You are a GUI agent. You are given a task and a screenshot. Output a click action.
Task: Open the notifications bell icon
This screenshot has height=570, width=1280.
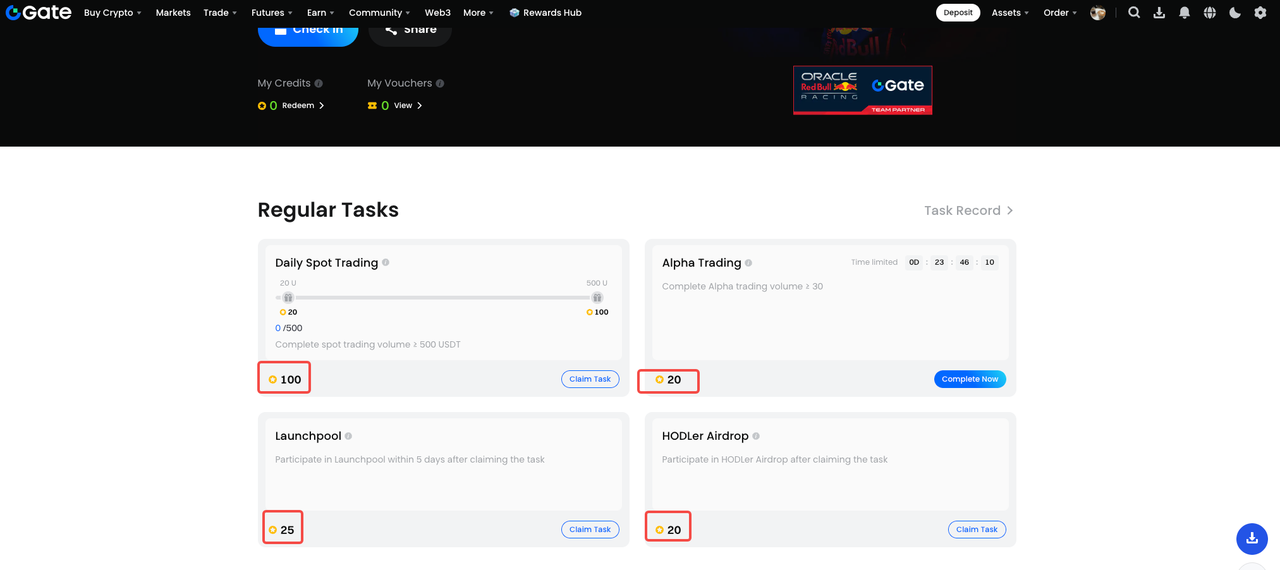1185,13
